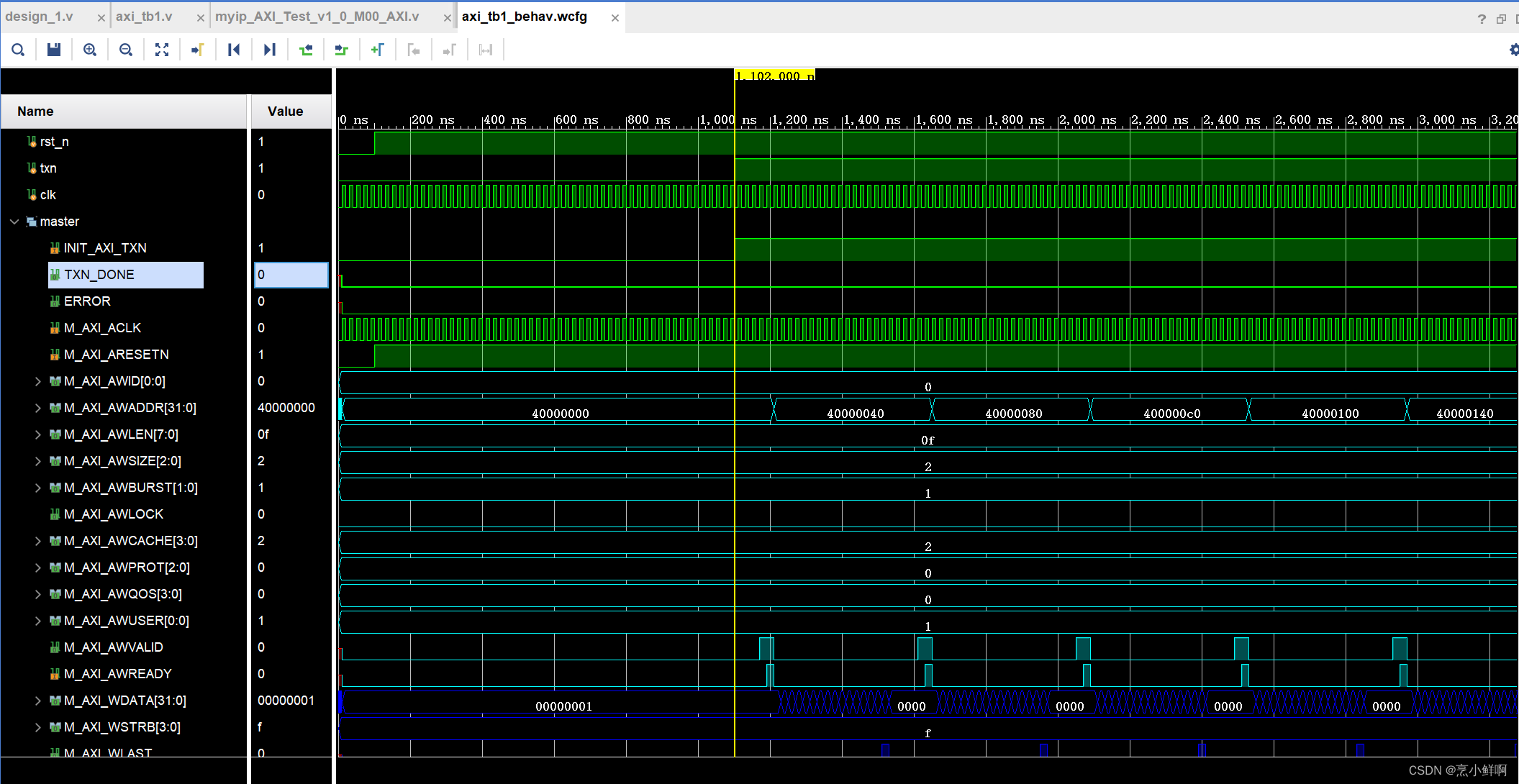Select the M_AXI_ACLK signal

pos(102,328)
